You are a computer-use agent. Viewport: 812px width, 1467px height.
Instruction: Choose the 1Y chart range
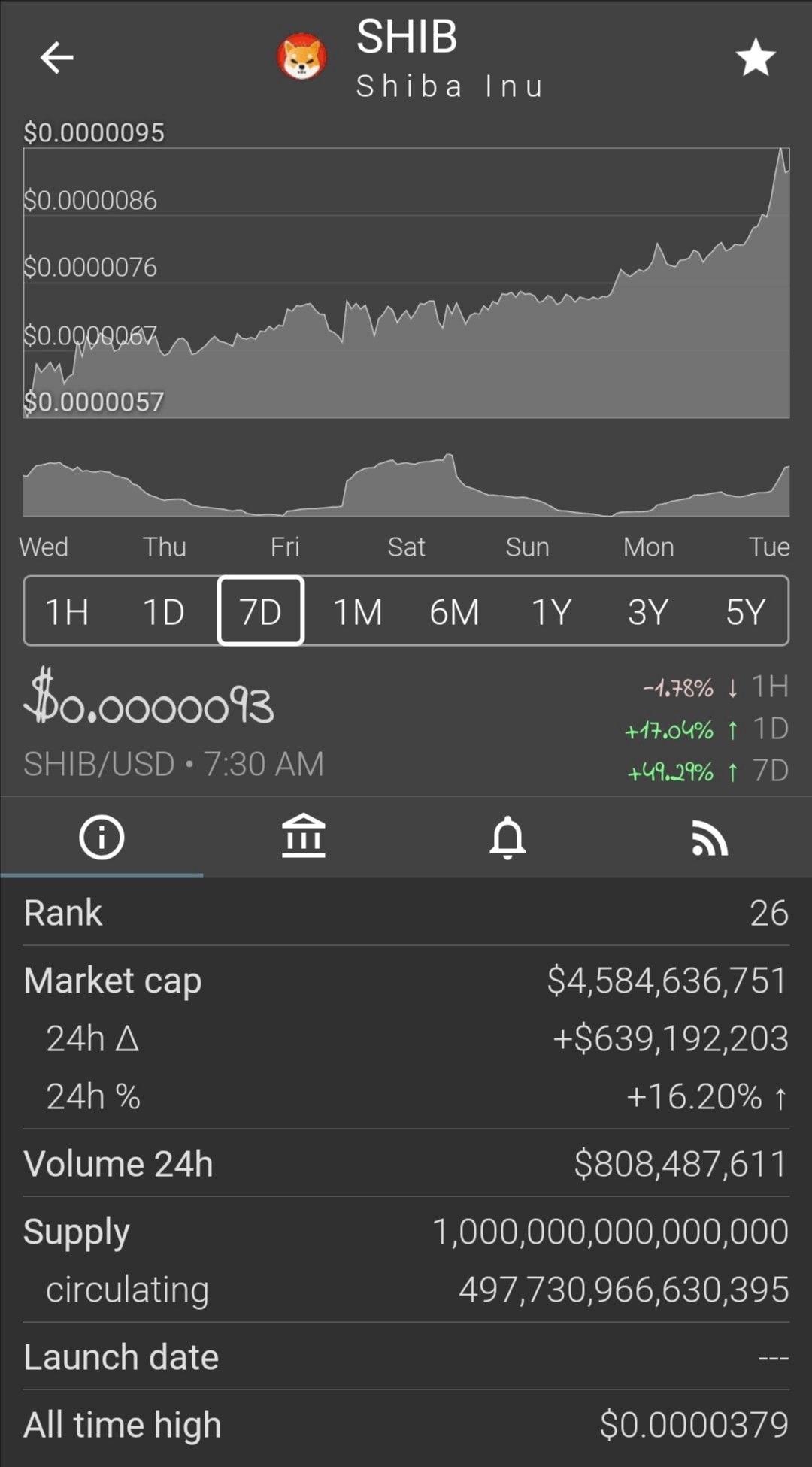point(552,611)
